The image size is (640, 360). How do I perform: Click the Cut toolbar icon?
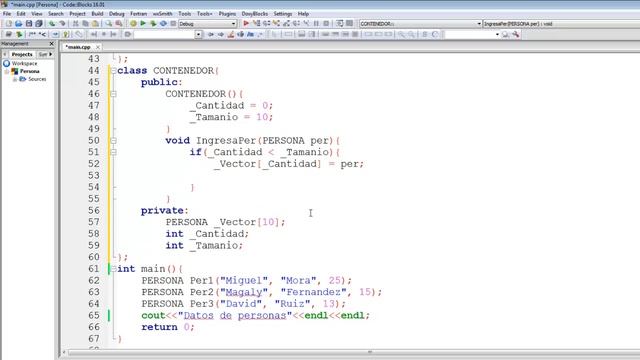tap(76, 24)
